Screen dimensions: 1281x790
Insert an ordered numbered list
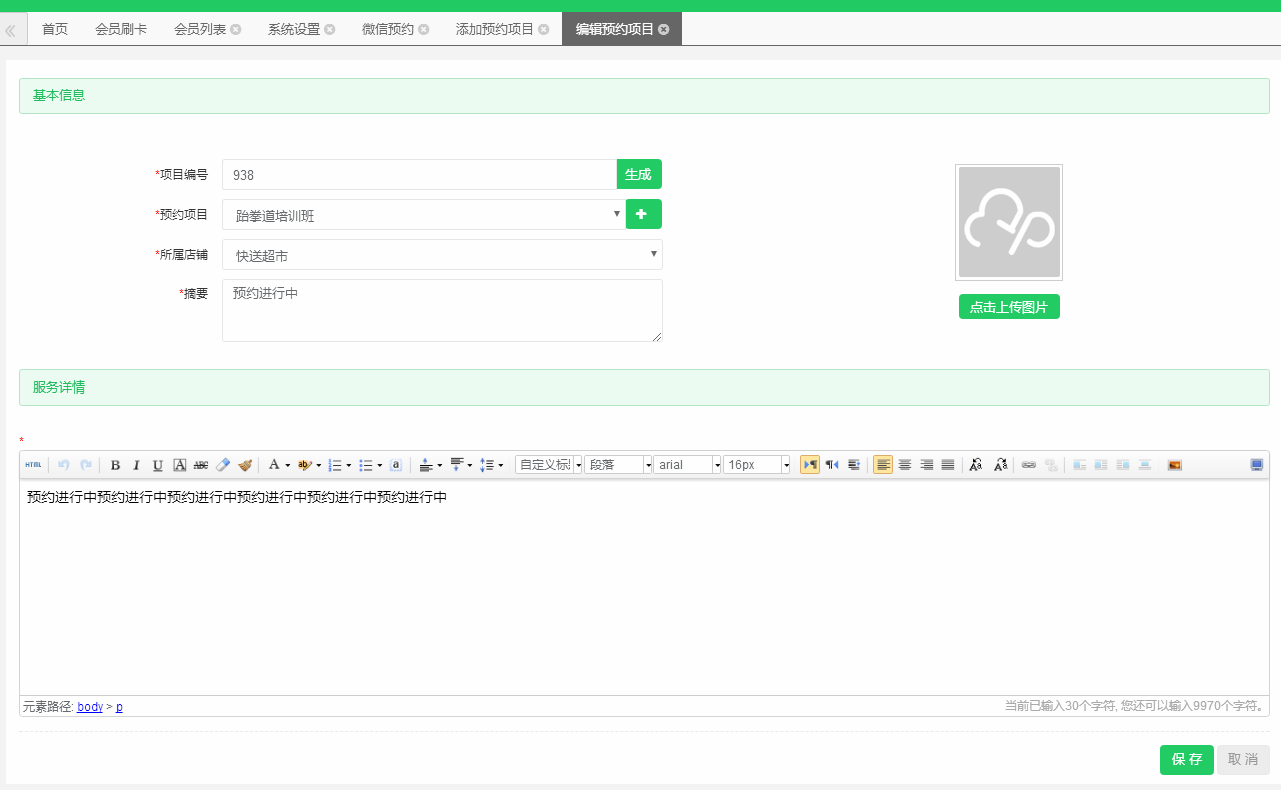coord(335,465)
